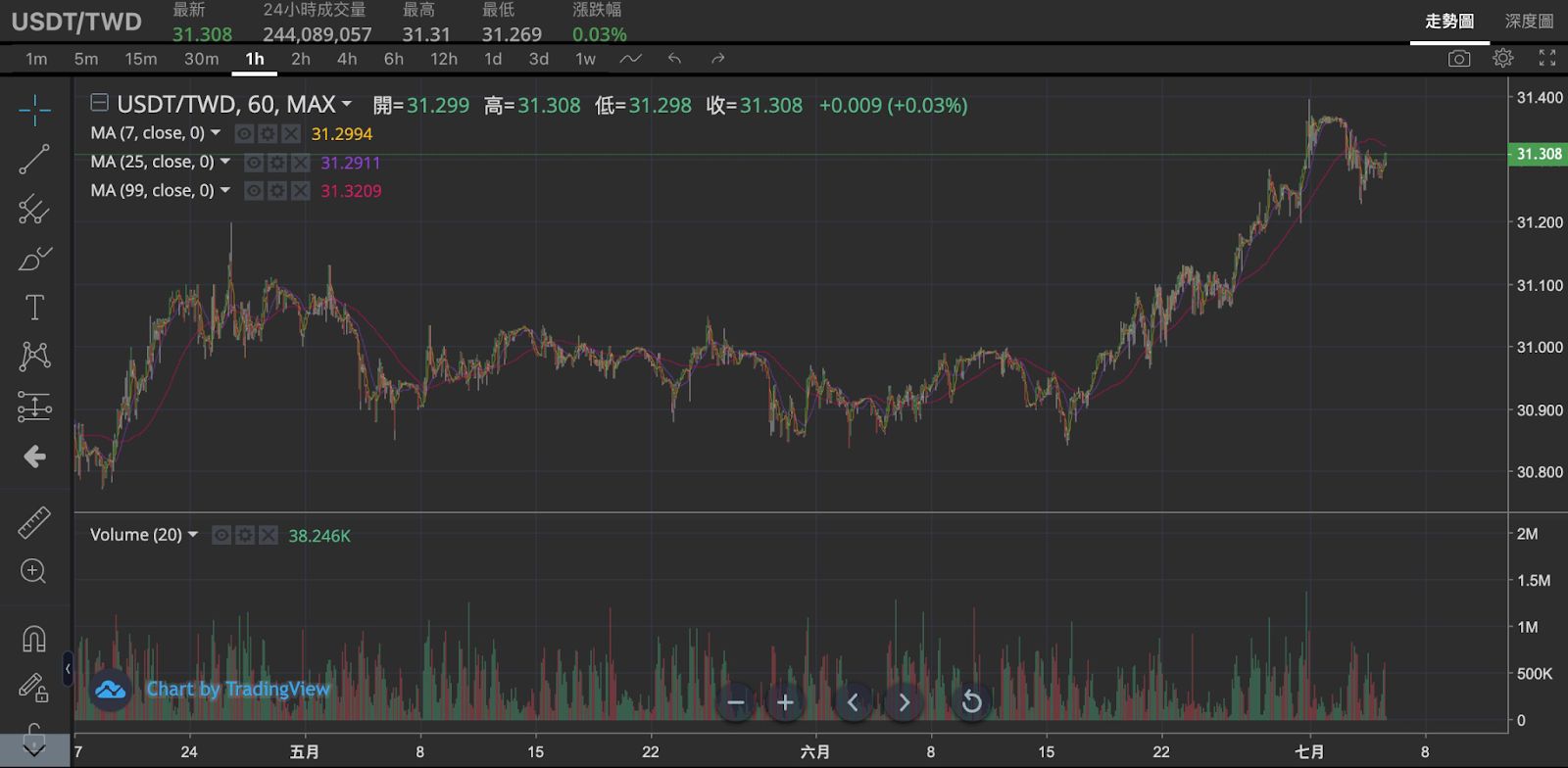Image resolution: width=1568 pixels, height=768 pixels.
Task: Expand more tools chevron at sidebar bottom
Action: pyautogui.click(x=34, y=750)
